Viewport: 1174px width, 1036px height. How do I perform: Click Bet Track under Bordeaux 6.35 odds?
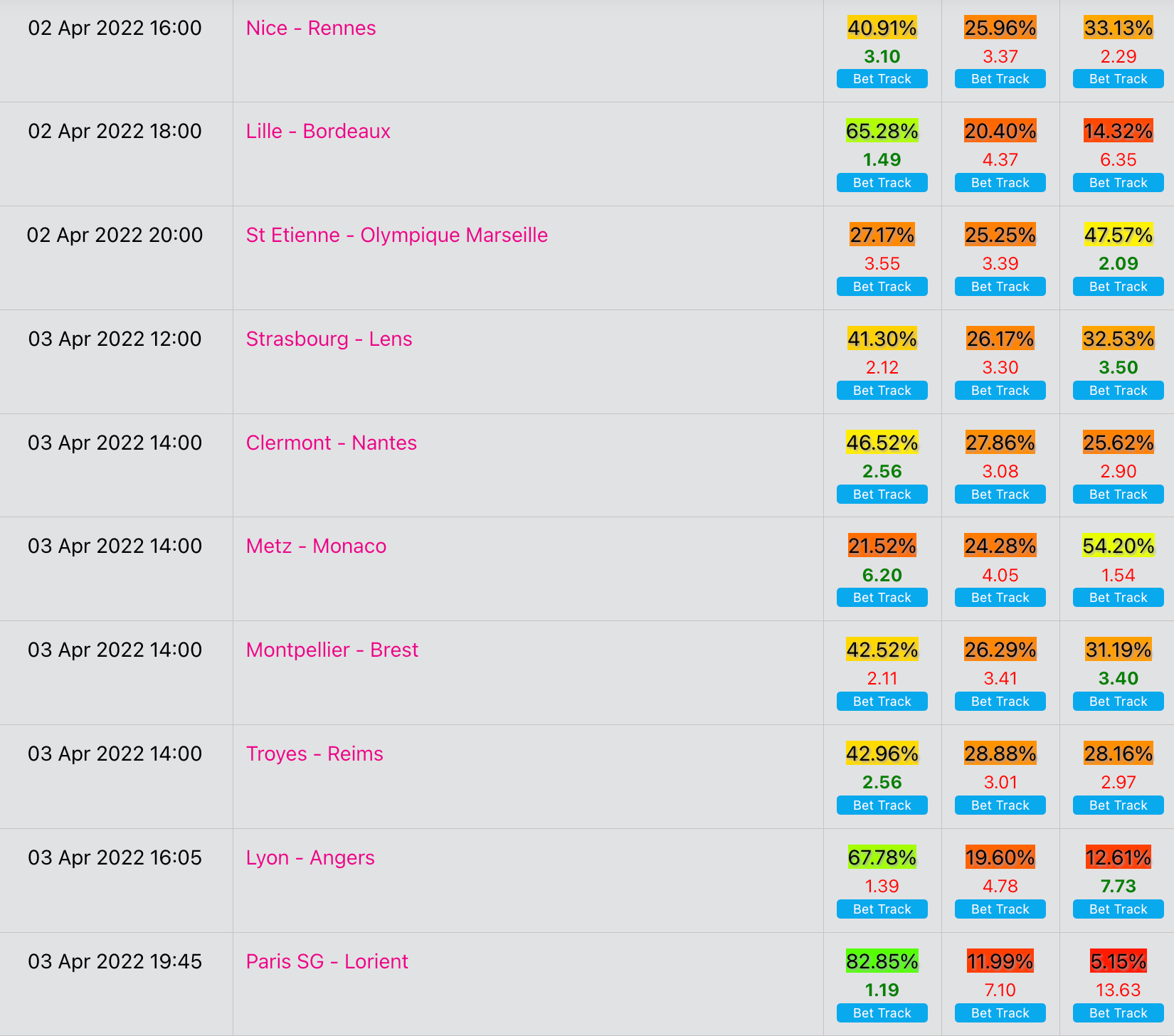1119,183
